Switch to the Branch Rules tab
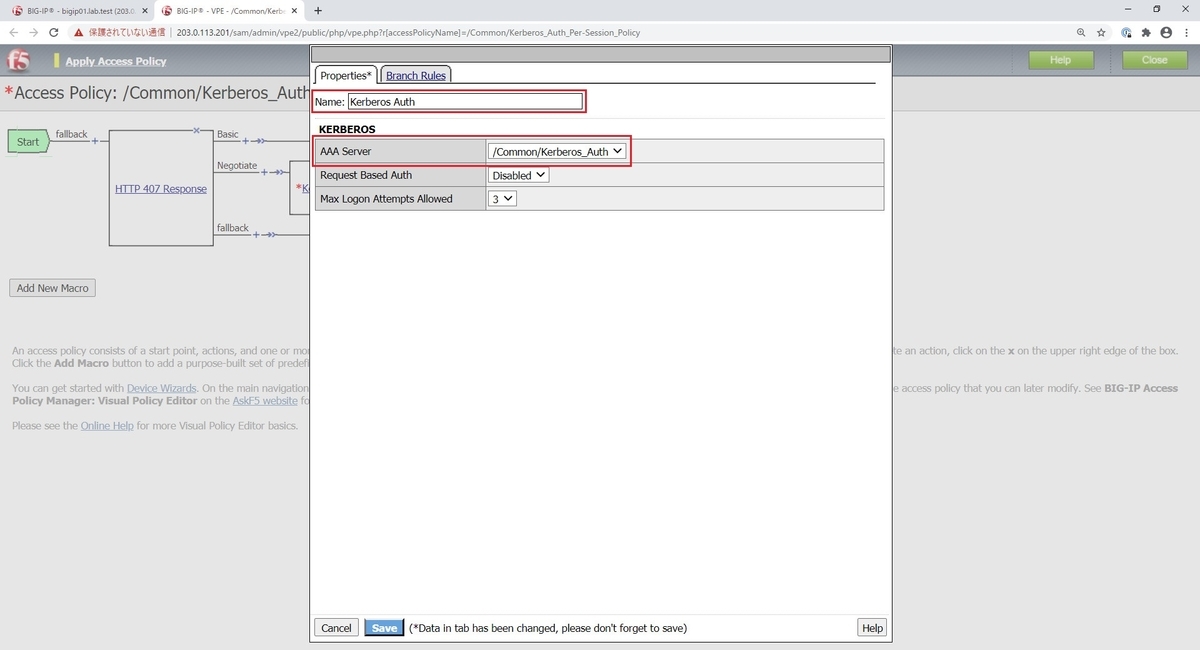This screenshot has height=650, width=1200. pos(416,75)
